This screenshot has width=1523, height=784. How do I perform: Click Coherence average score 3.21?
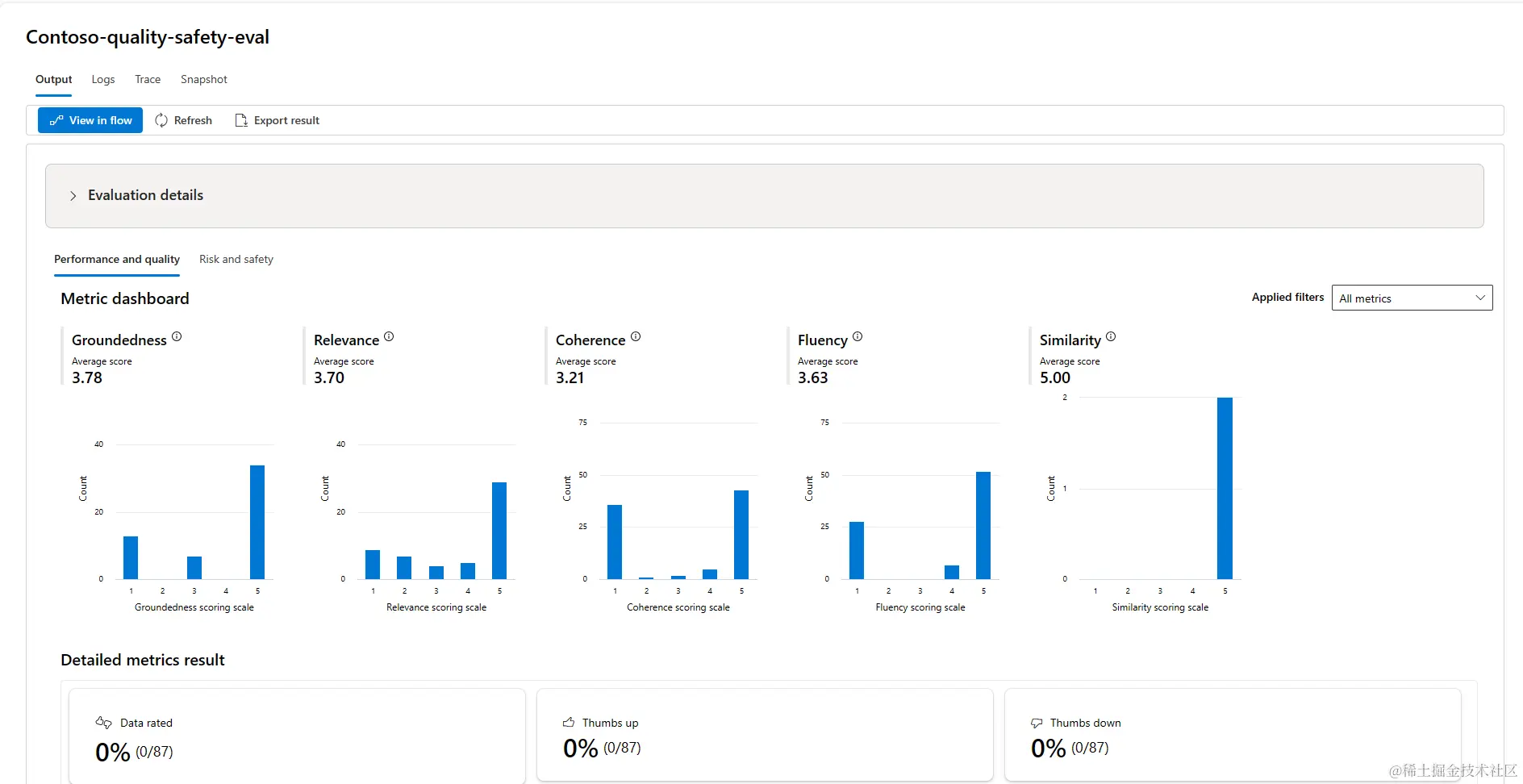point(570,377)
